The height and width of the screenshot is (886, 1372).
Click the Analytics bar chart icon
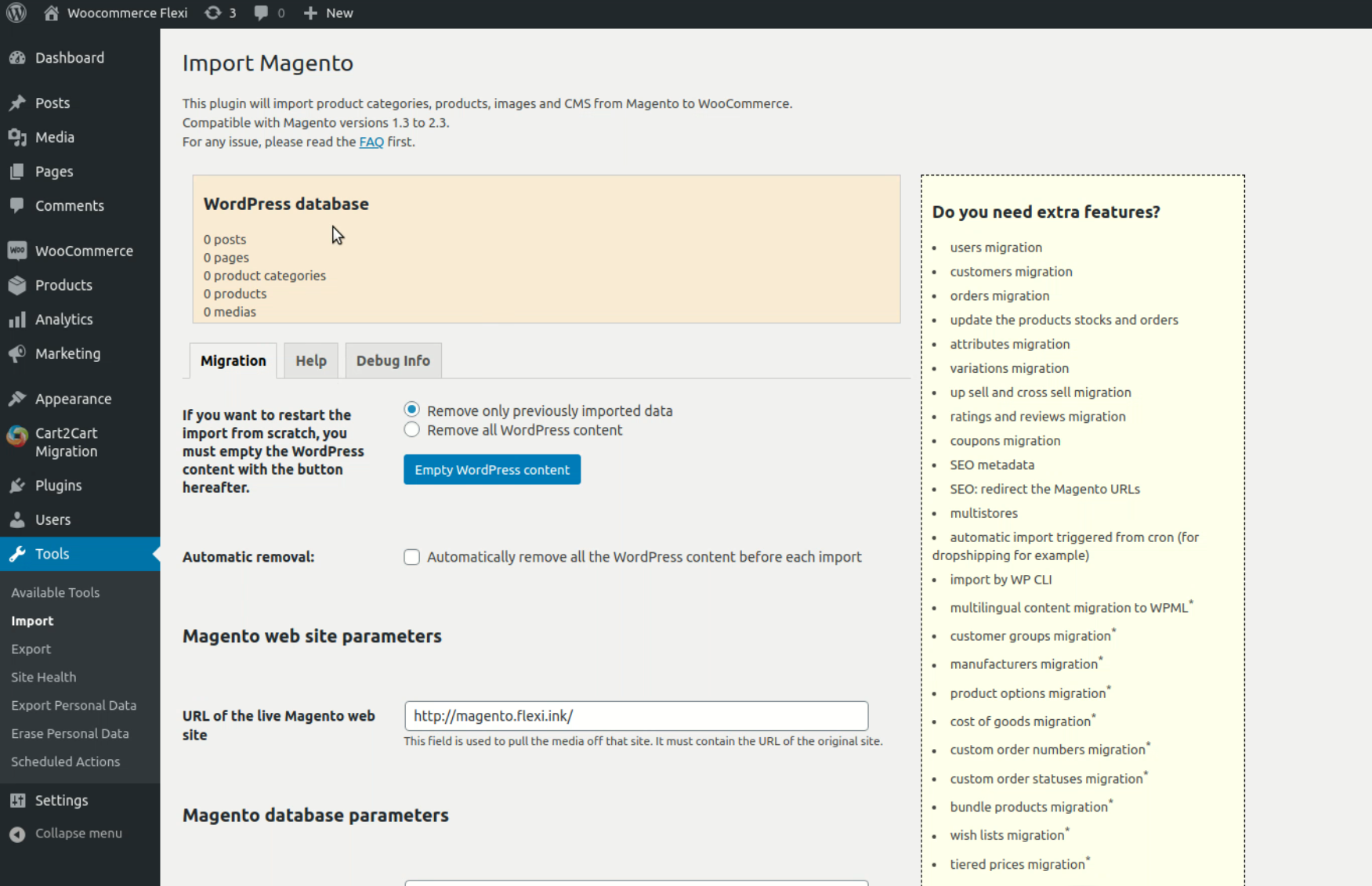coord(17,320)
